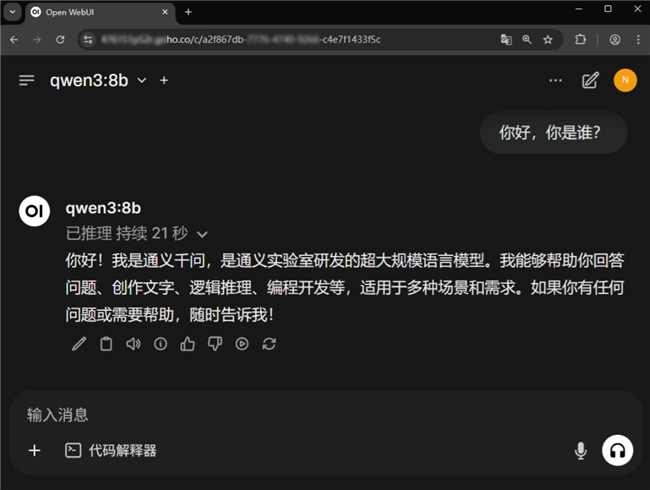
Task: Toggle the code interpreter option
Action: coord(111,450)
